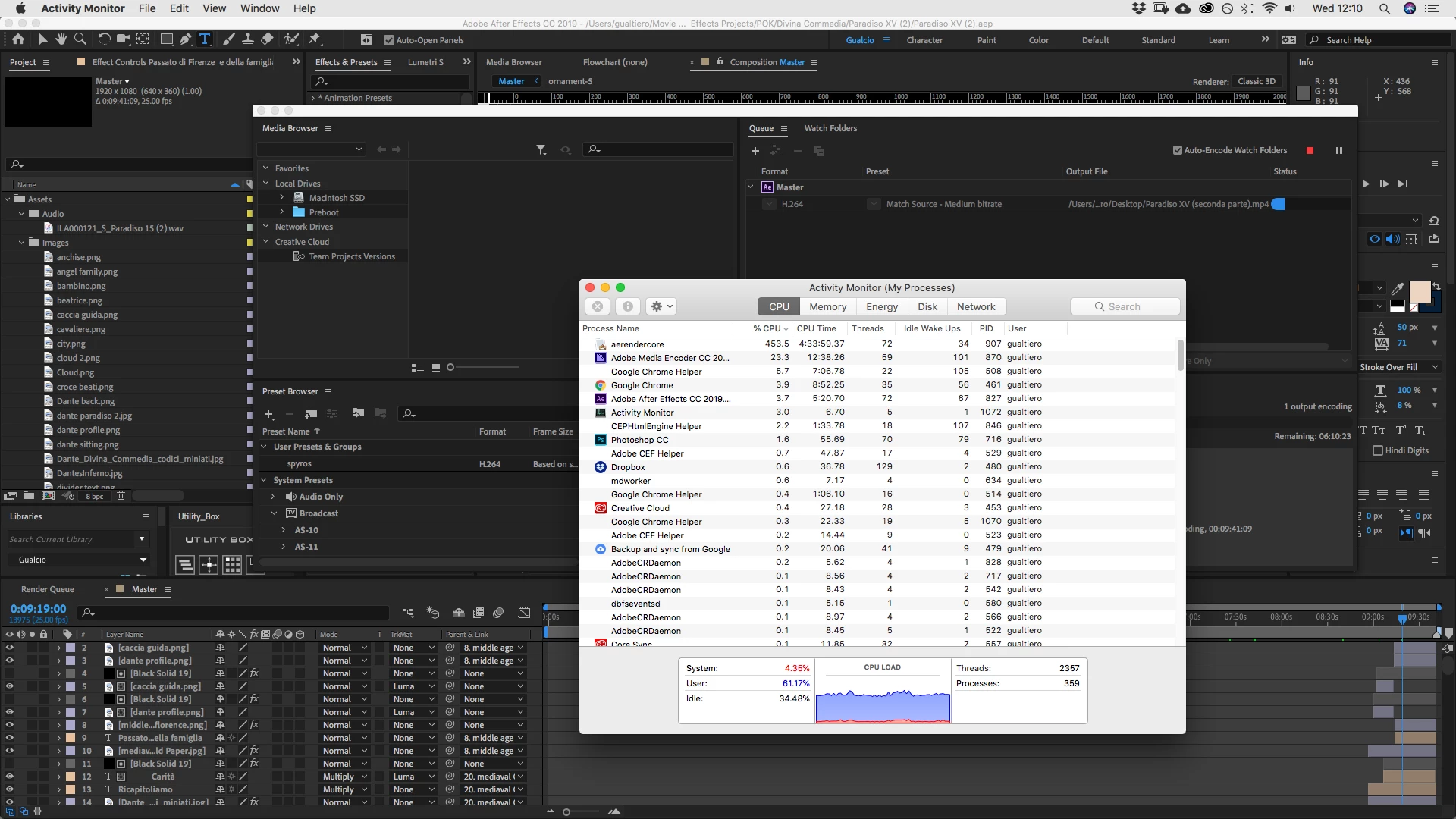
Task: Click the Activity Monitor search field
Action: pos(1125,306)
